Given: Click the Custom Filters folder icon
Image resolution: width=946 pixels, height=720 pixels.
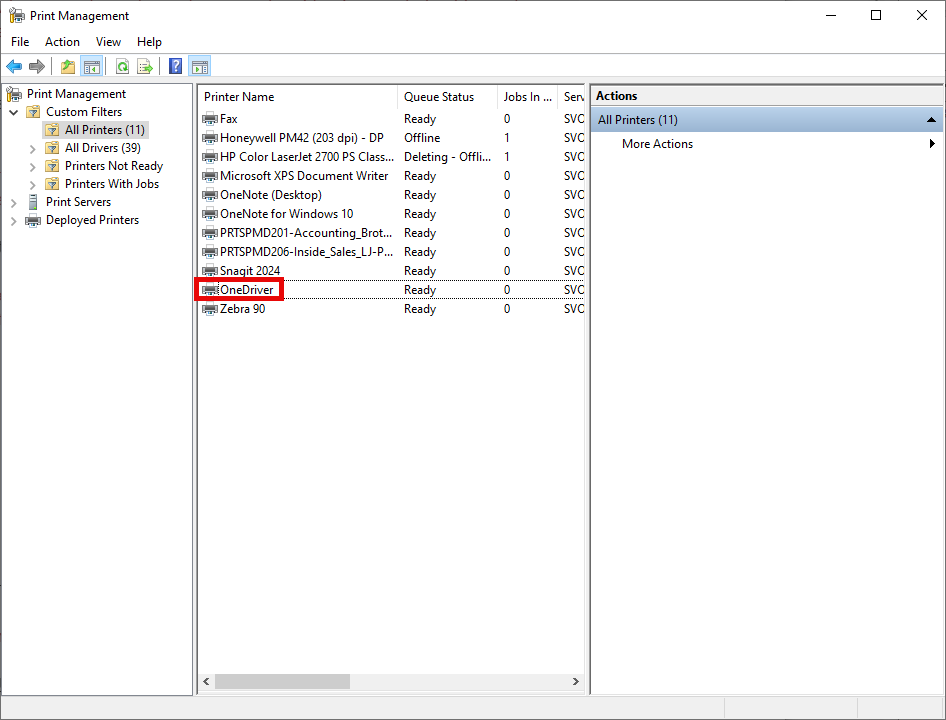Looking at the screenshot, I should pyautogui.click(x=34, y=112).
